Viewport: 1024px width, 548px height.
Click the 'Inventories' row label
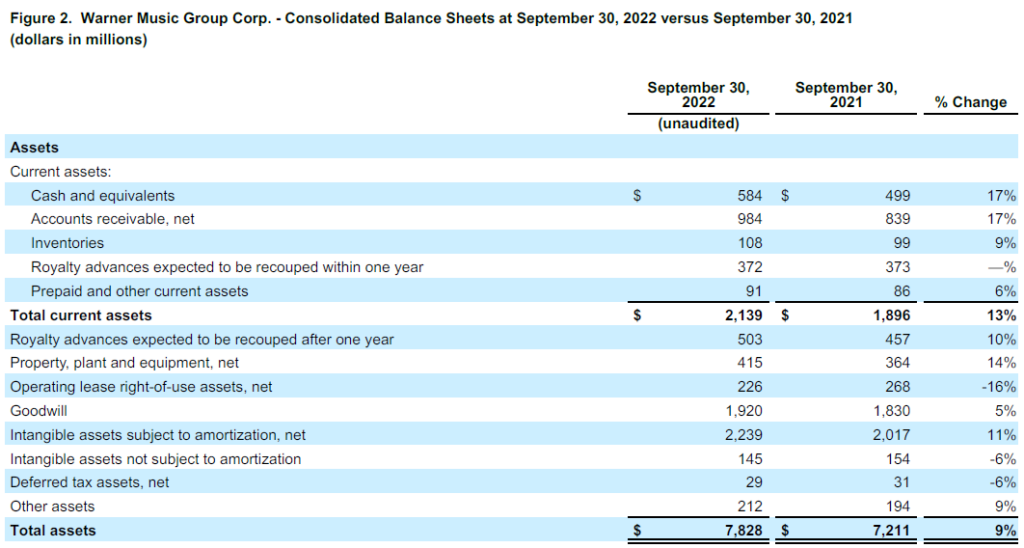pyautogui.click(x=67, y=243)
